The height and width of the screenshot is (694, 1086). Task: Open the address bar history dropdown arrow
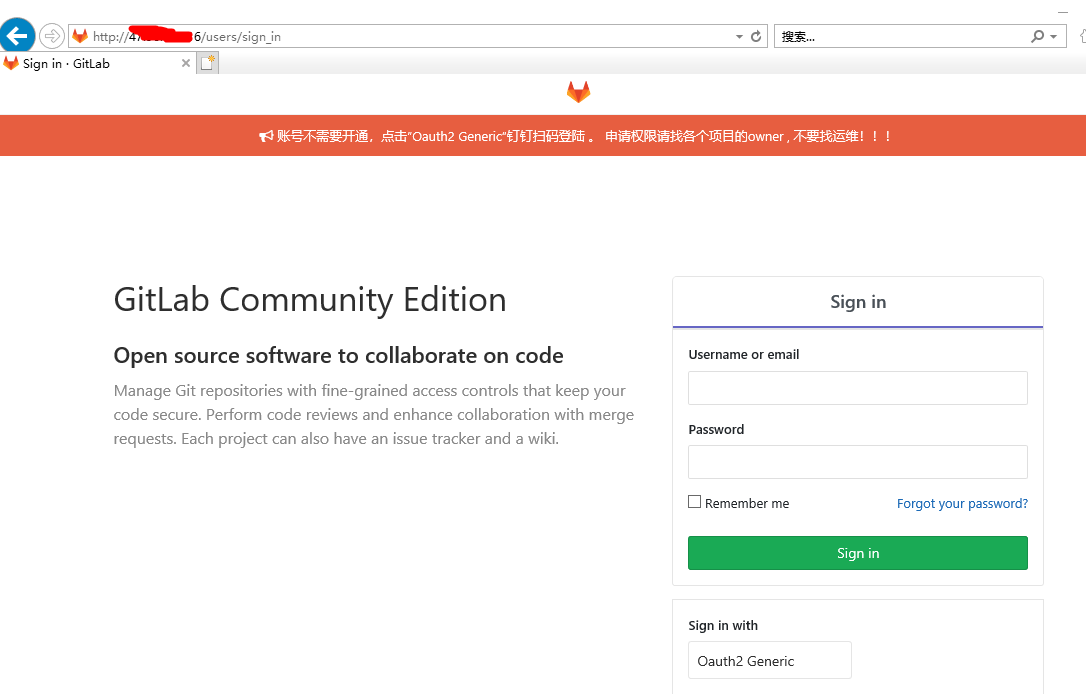739,37
